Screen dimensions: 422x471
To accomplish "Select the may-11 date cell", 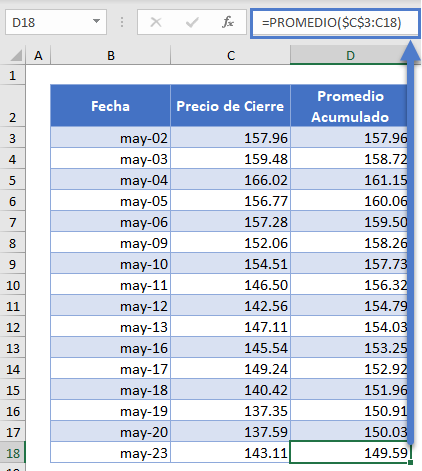I will click(x=110, y=285).
